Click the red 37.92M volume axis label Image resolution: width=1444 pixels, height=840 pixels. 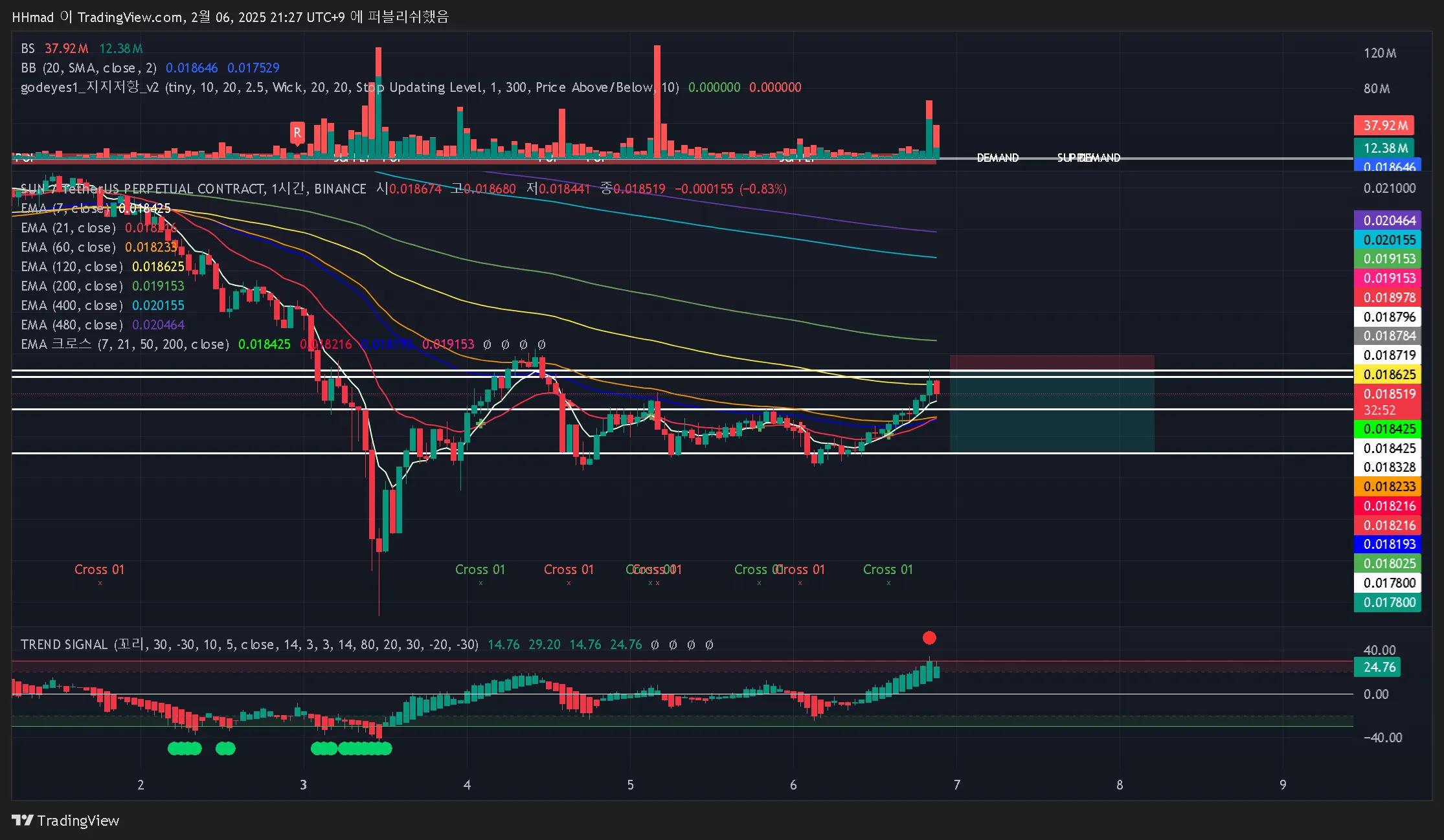[x=1384, y=126]
